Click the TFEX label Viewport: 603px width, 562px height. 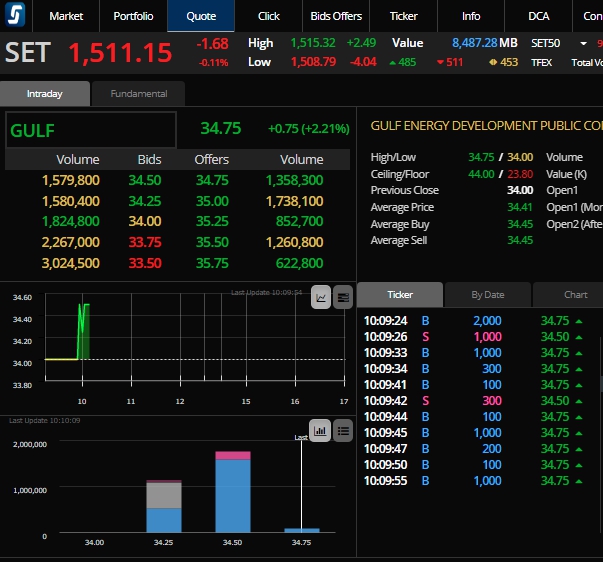541,62
